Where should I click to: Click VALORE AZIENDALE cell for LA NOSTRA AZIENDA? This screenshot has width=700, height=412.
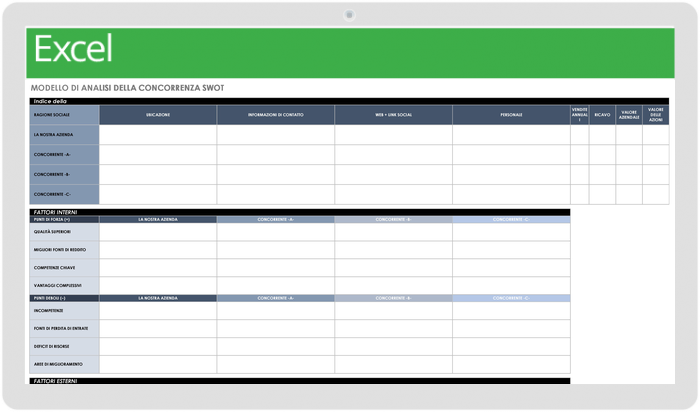tap(629, 134)
